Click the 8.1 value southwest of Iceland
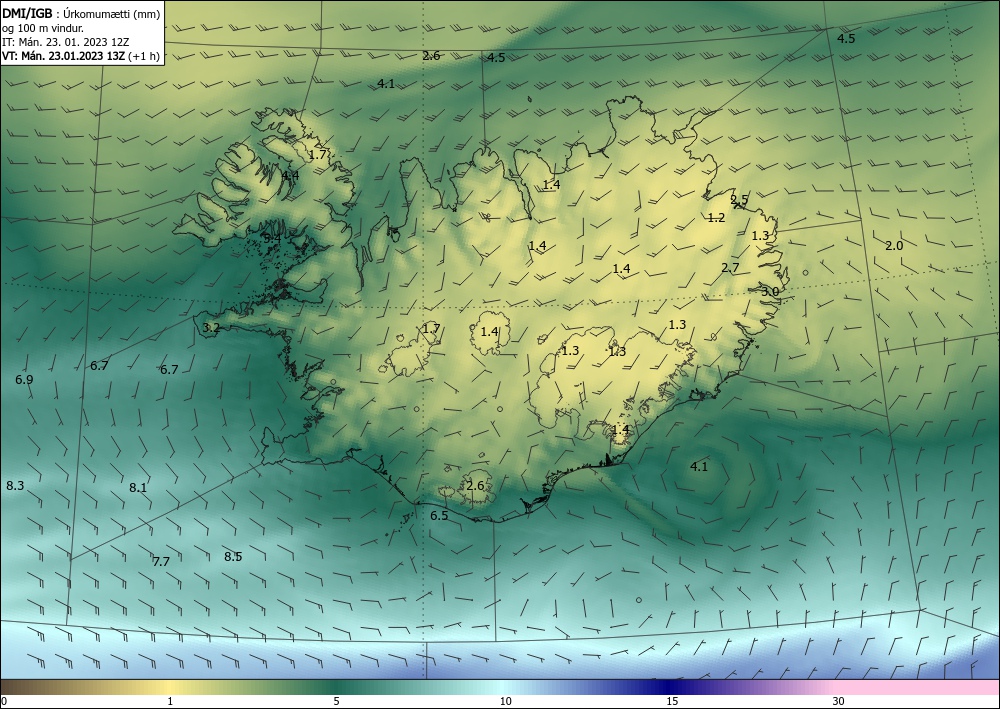1000x709 pixels. (x=138, y=488)
